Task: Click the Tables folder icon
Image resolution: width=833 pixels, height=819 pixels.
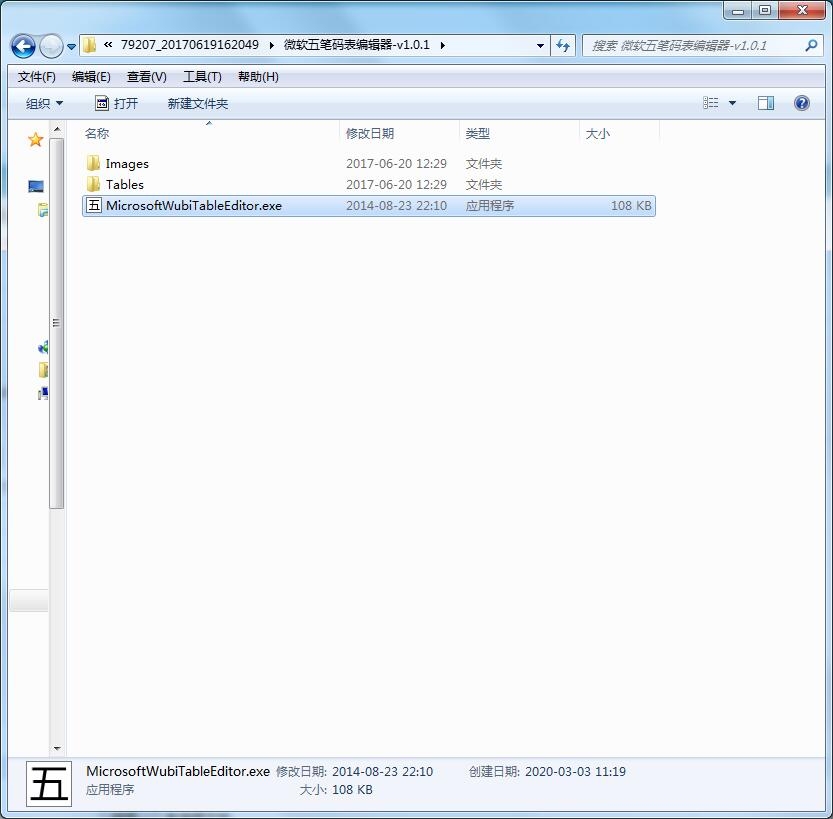Action: pos(94,184)
